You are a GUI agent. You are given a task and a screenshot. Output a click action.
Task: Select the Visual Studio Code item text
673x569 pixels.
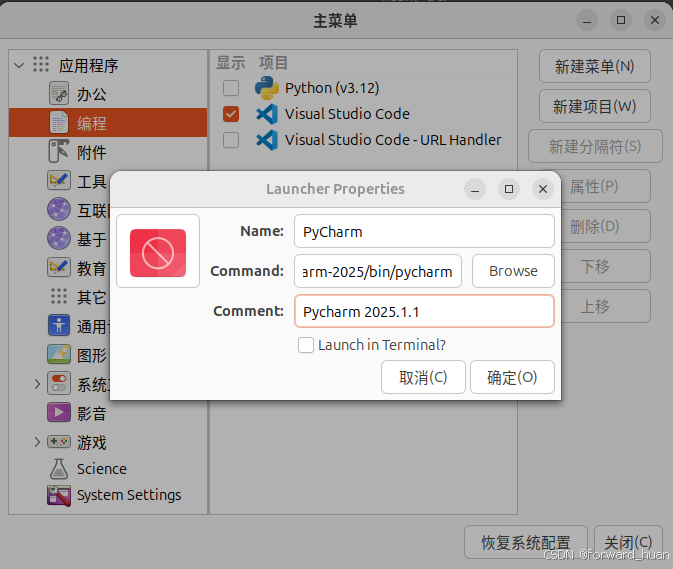347,114
